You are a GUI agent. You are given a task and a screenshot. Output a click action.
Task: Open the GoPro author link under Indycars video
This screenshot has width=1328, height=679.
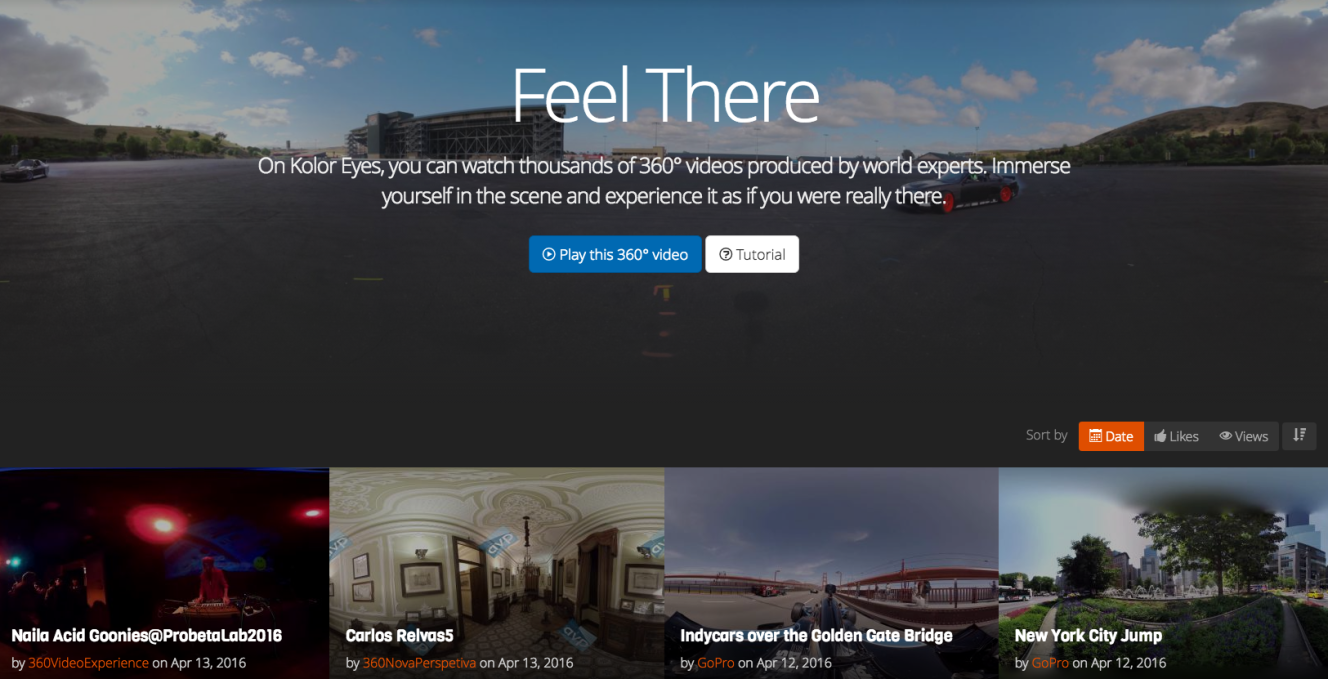coord(715,662)
